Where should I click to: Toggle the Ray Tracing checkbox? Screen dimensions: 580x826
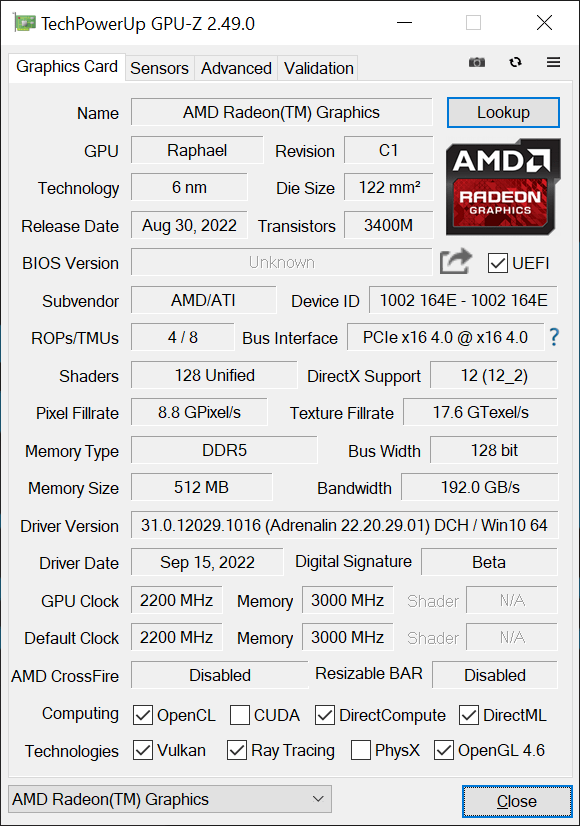[237, 750]
